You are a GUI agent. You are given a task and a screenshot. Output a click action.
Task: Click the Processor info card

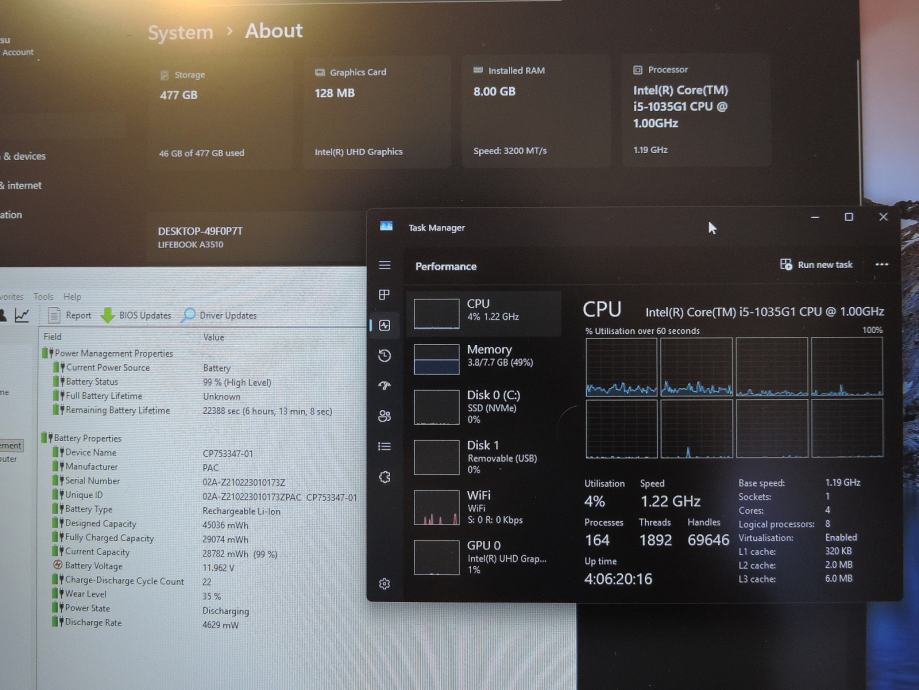[695, 110]
